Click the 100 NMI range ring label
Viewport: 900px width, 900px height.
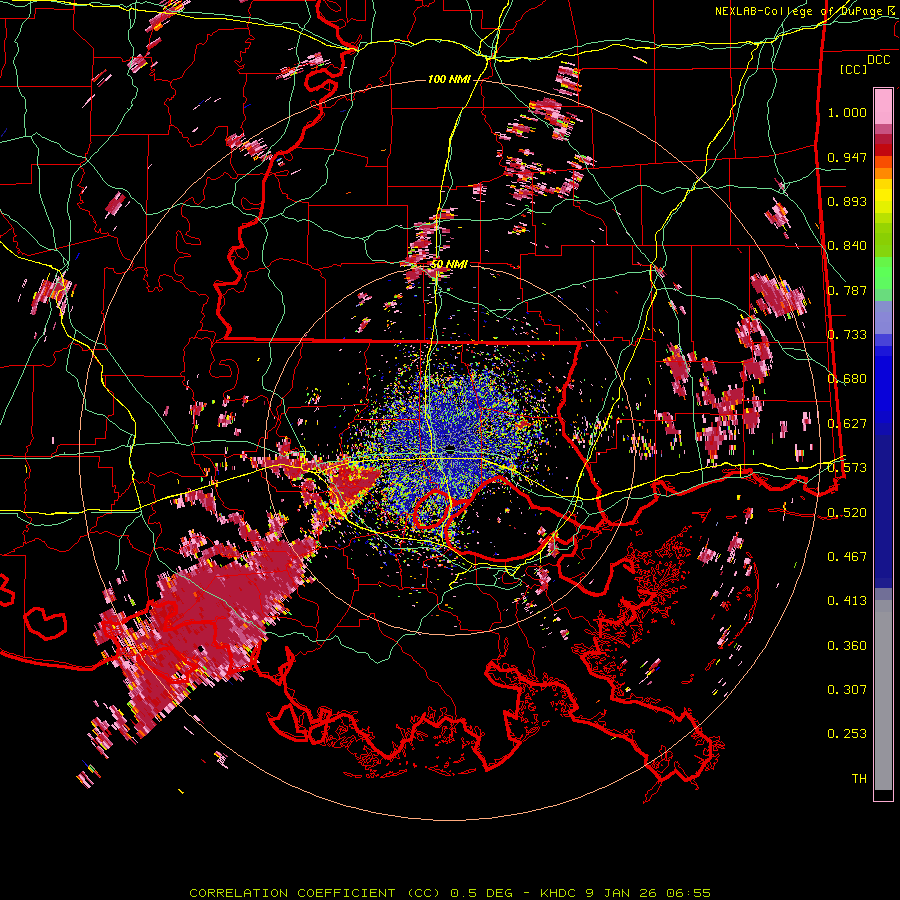449,79
